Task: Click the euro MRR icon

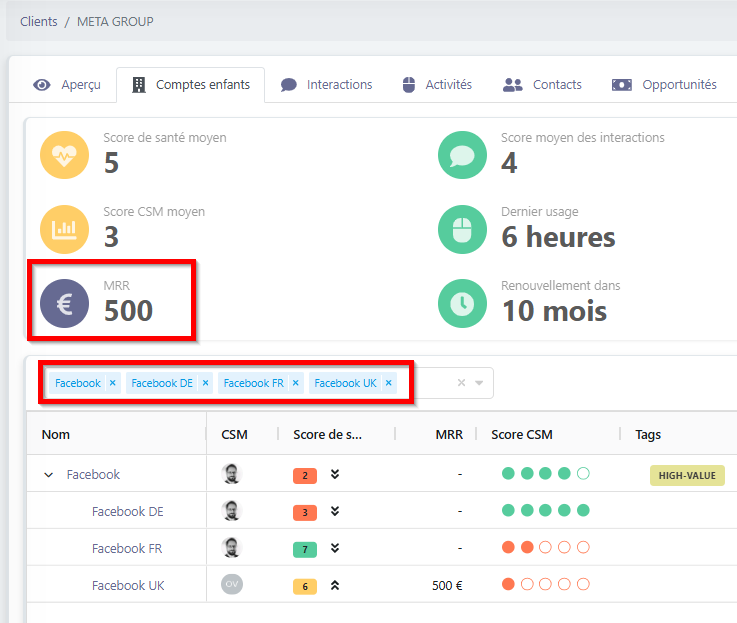Action: 64,303
